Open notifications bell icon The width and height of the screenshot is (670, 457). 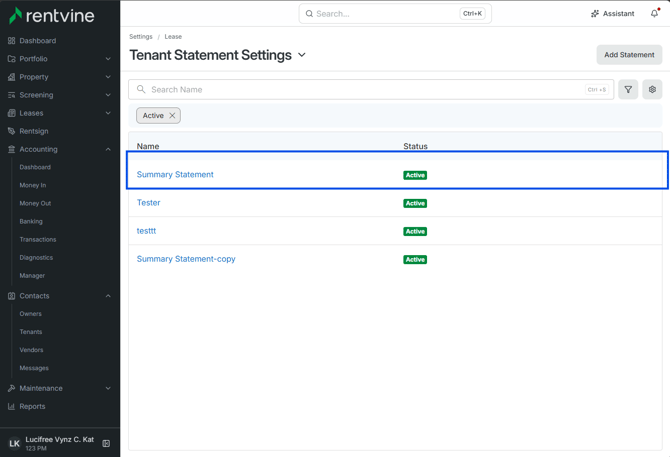coord(654,14)
